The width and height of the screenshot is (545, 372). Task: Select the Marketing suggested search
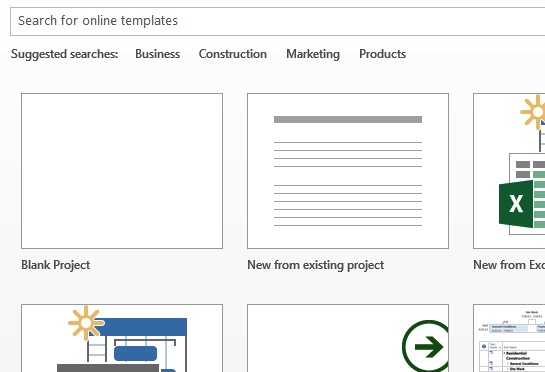pos(313,54)
